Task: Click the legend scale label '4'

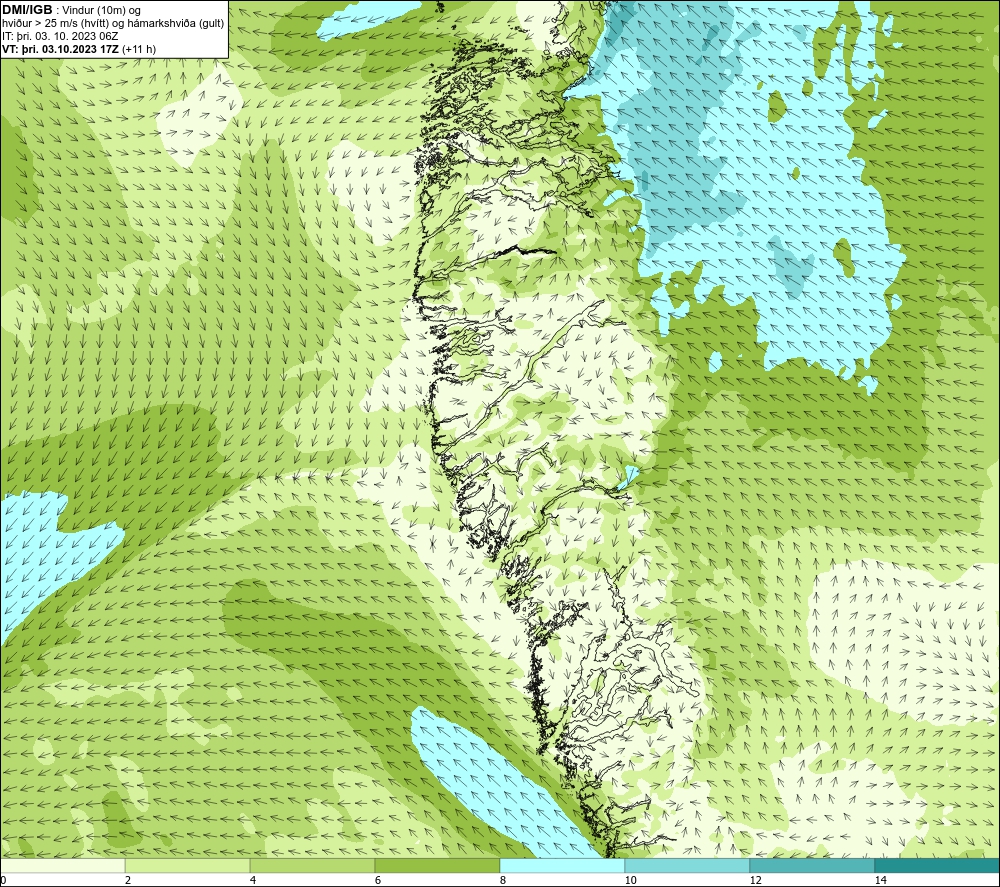Action: 253,880
